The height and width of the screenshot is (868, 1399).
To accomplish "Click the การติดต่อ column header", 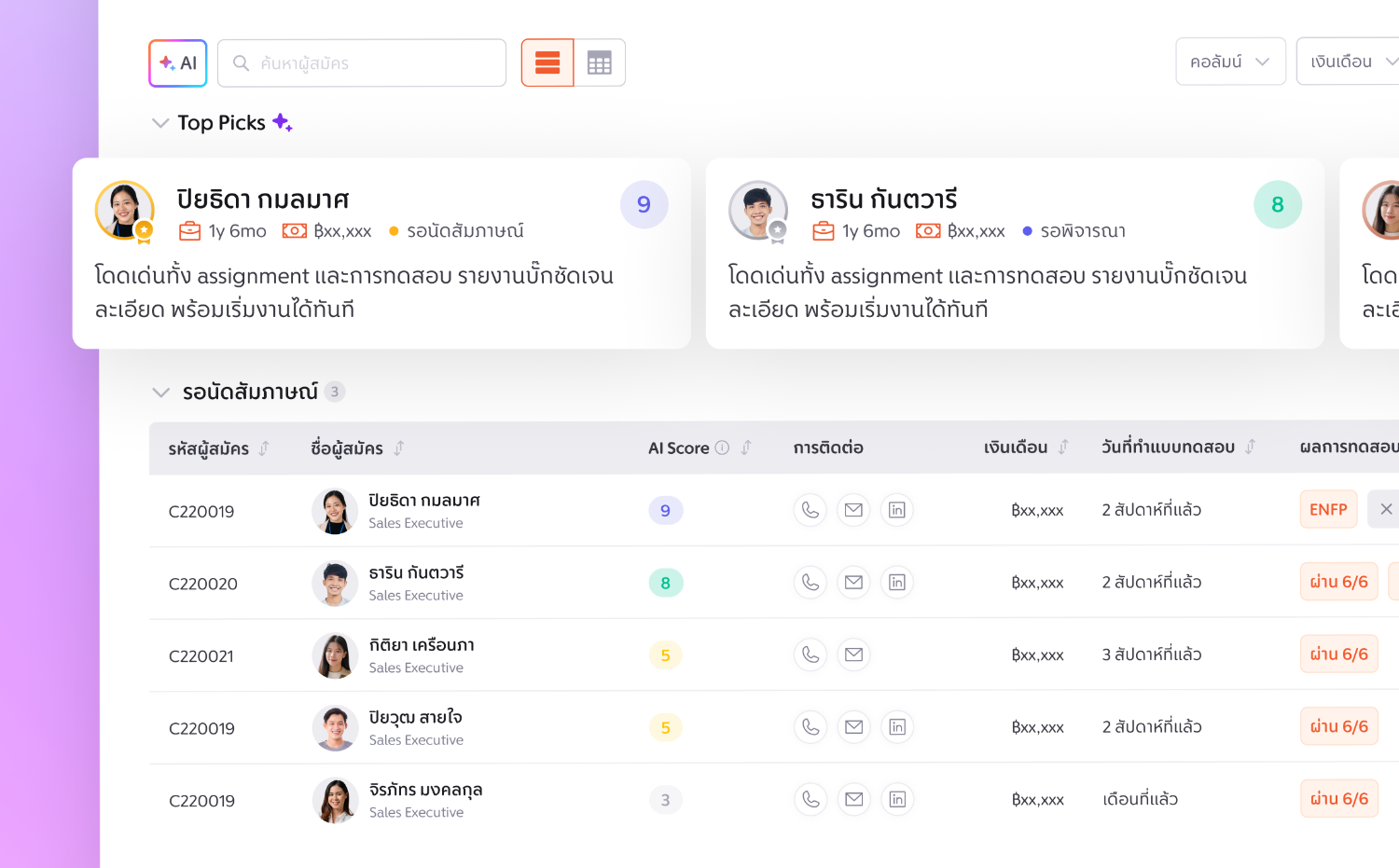I will pos(828,448).
